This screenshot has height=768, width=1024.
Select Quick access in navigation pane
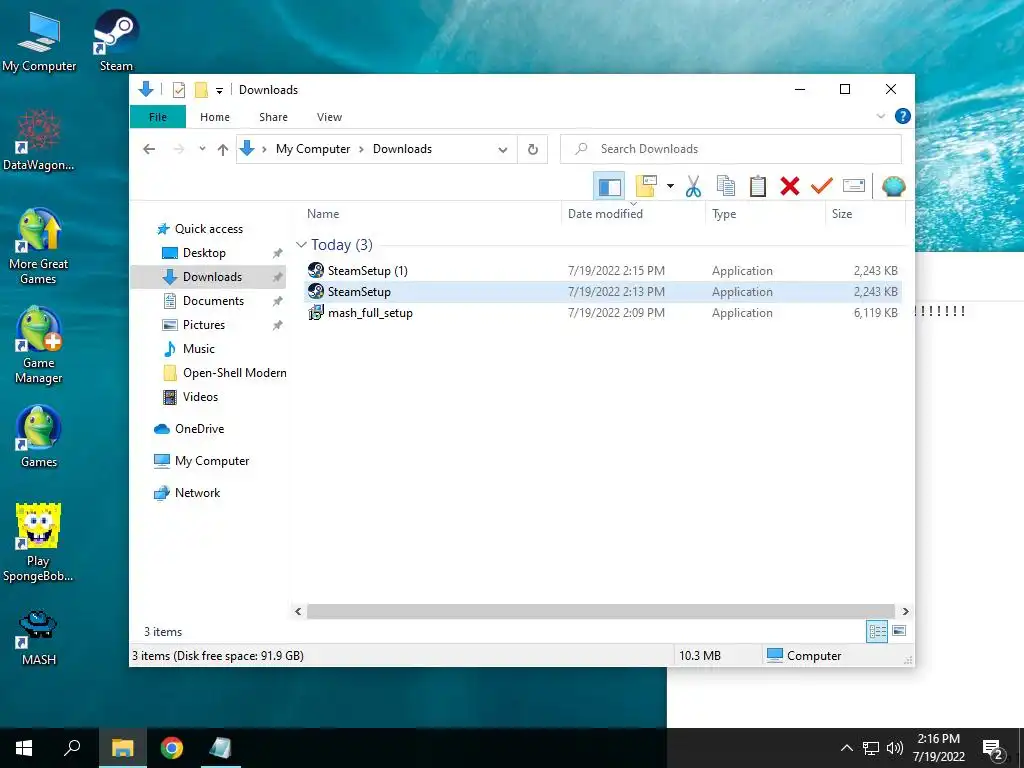click(x=200, y=229)
